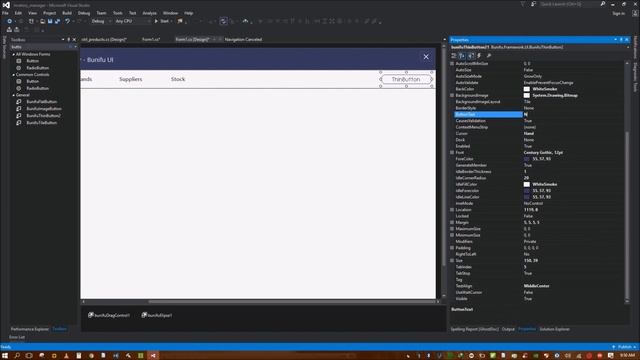Screen dimensions: 640x360
Task: Click the Save All toolbar icon
Action: (x=57, y=21)
